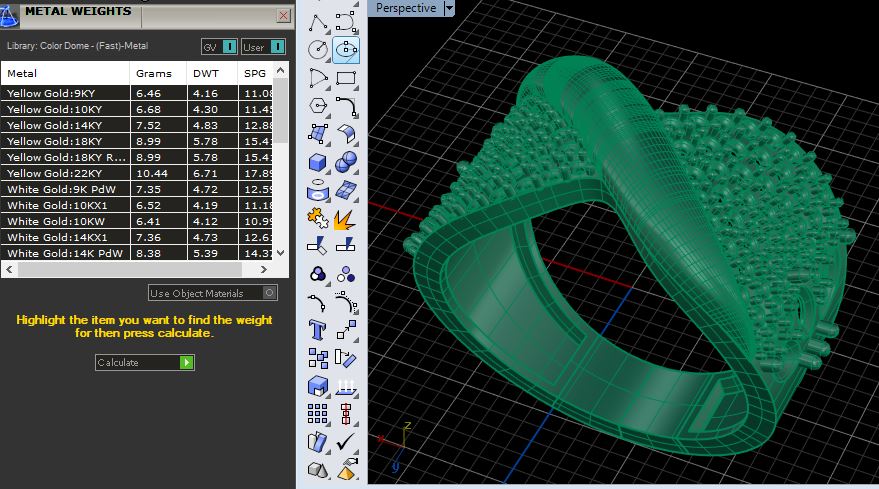The image size is (879, 489).
Task: Click the Metal column header
Action: click(x=65, y=73)
